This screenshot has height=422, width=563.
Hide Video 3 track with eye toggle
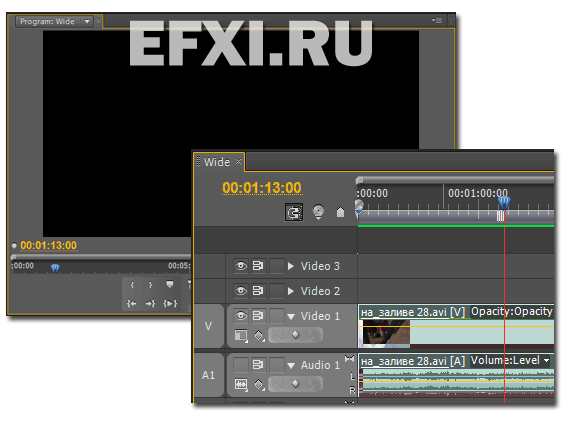pos(241,266)
